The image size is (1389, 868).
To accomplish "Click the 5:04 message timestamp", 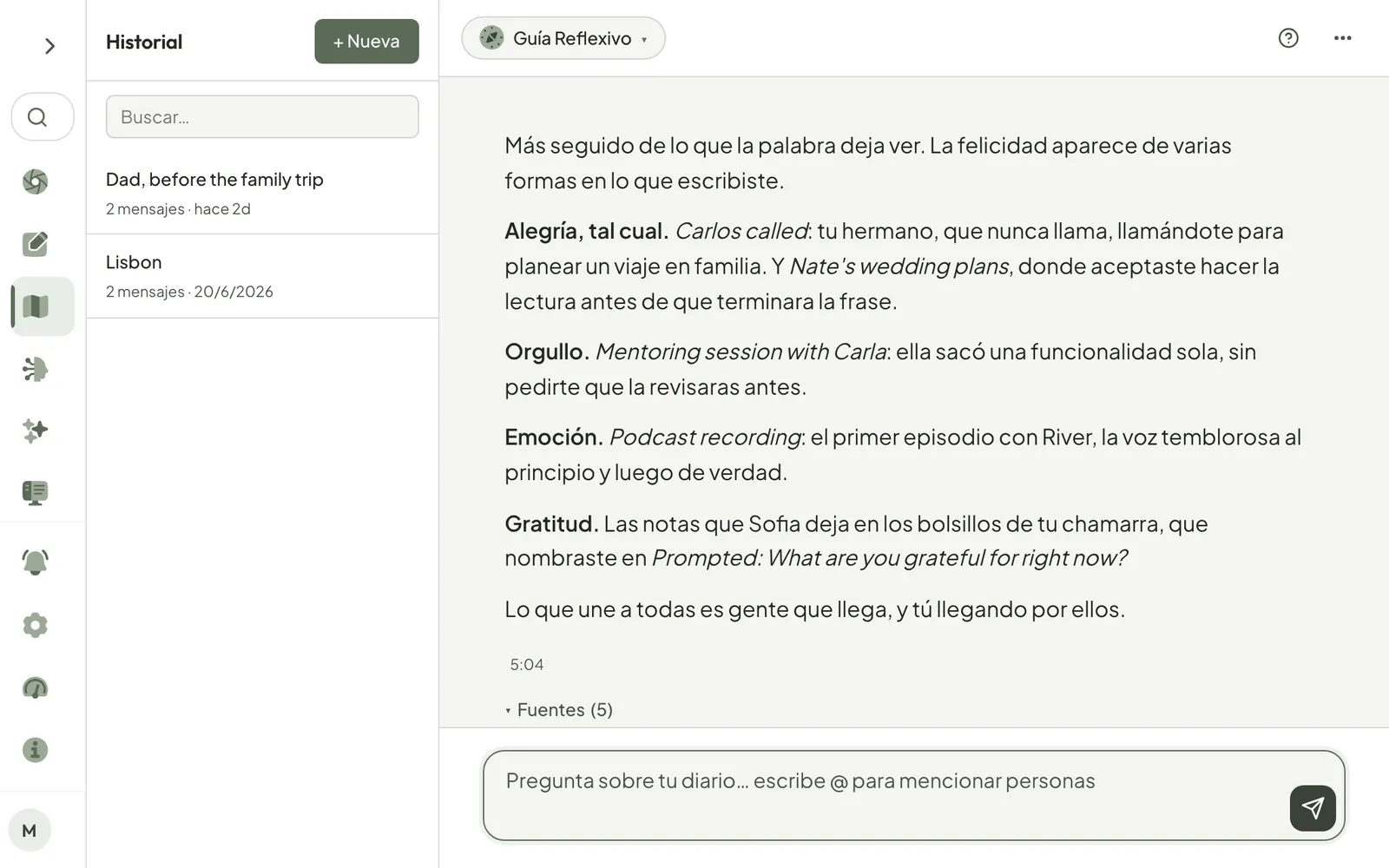I will (527, 665).
